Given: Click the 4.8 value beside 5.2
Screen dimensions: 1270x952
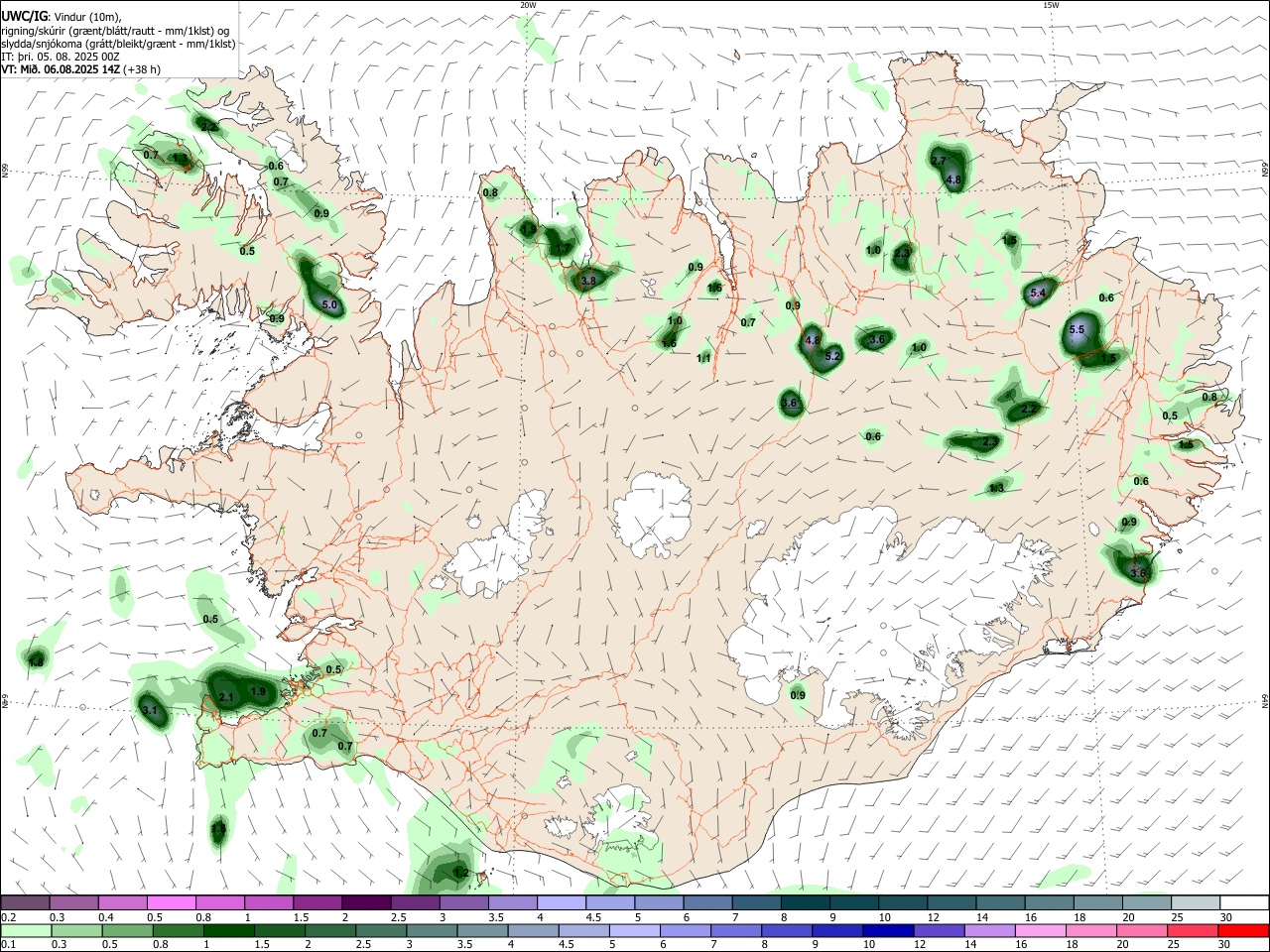Looking at the screenshot, I should [813, 340].
